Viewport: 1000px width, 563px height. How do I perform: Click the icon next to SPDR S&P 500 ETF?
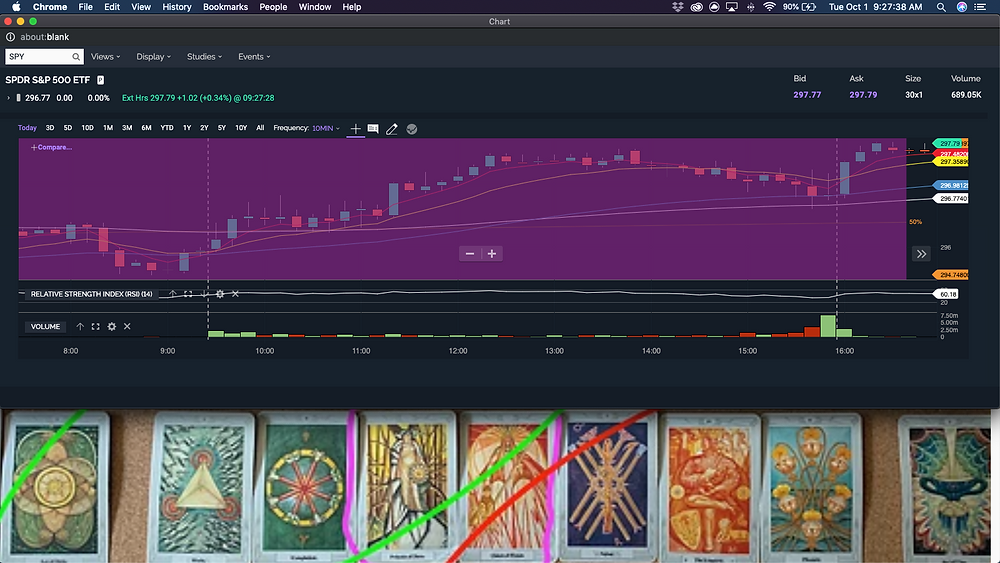click(x=100, y=80)
